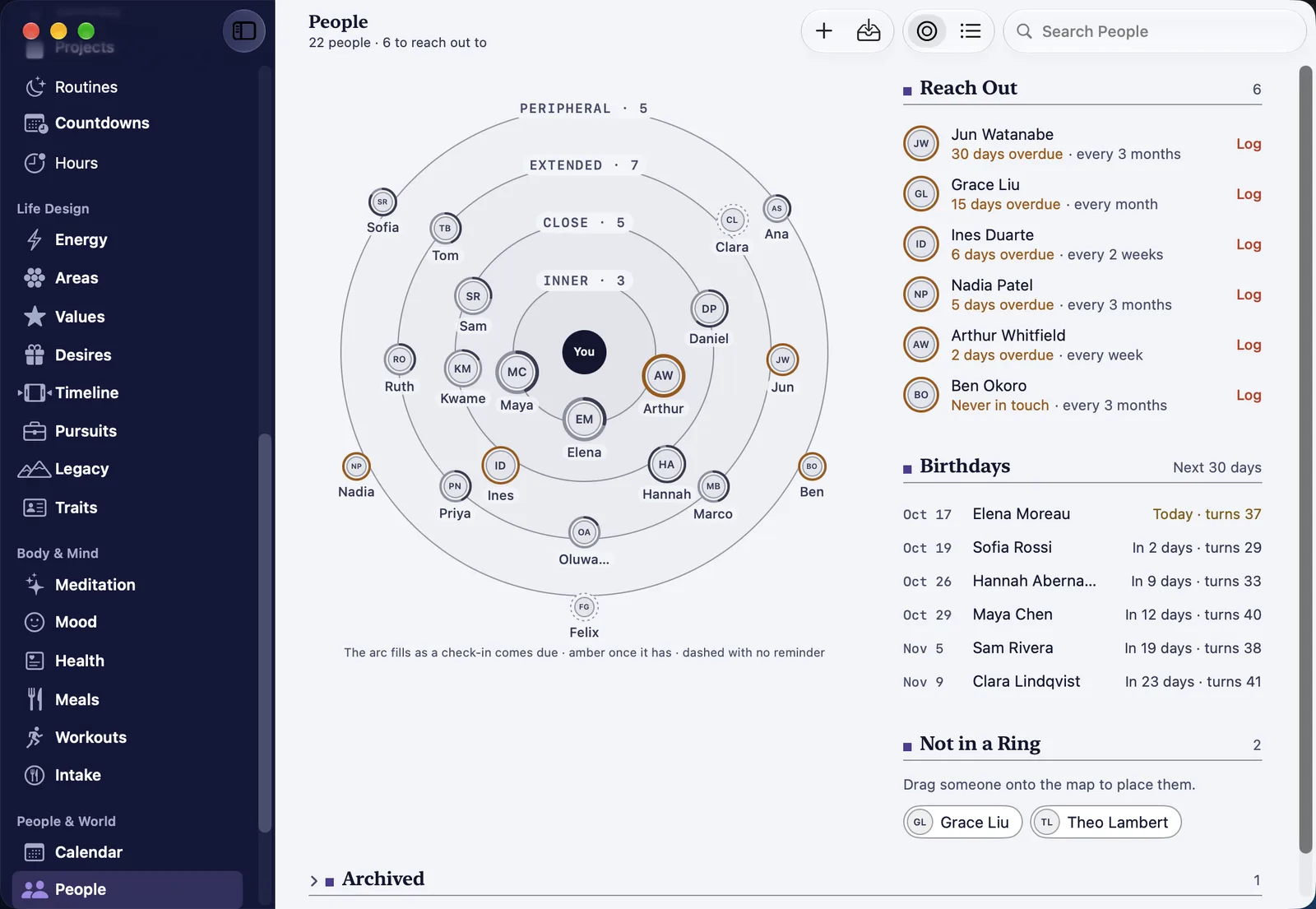Open Legacy in the sidebar
This screenshot has width=1316, height=909.
pyautogui.click(x=129, y=469)
